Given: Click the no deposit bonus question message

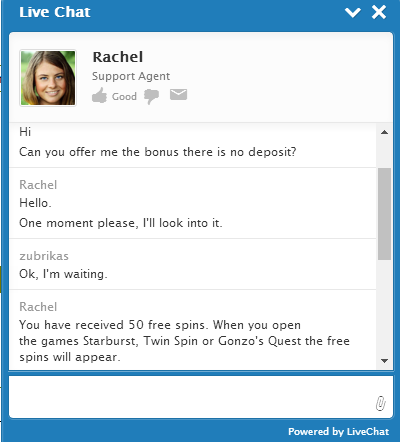Looking at the screenshot, I should [x=158, y=152].
